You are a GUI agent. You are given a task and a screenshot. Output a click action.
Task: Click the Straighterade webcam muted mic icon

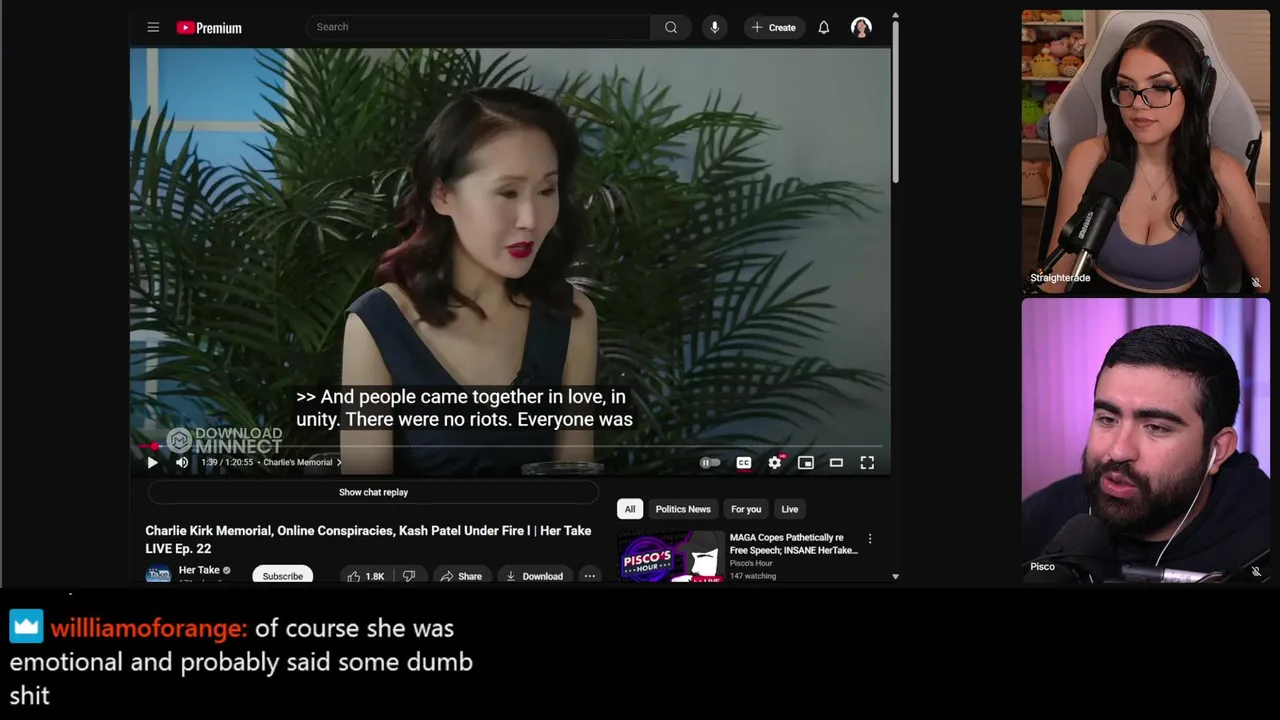point(1256,282)
